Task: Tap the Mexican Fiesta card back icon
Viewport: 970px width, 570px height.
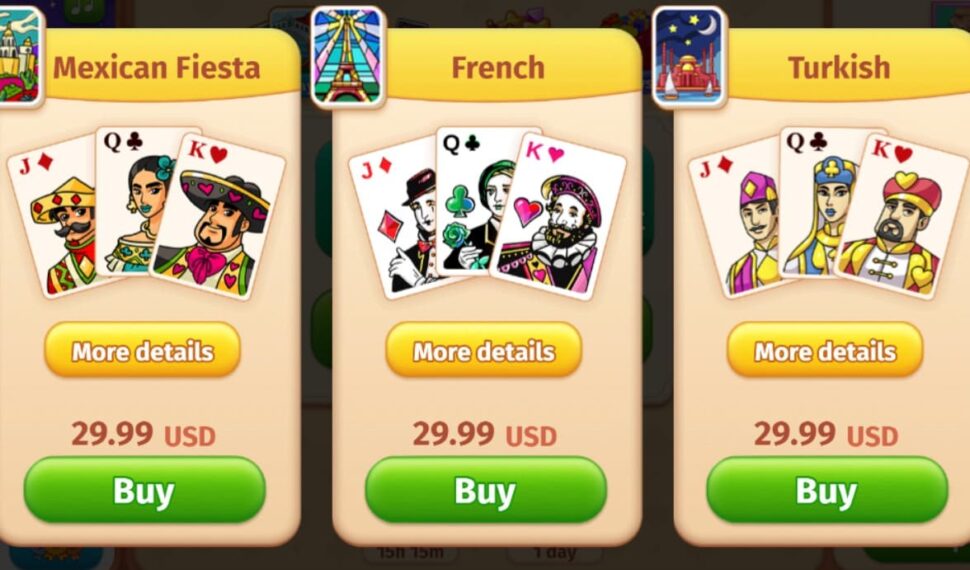Action: pyautogui.click(x=20, y=56)
